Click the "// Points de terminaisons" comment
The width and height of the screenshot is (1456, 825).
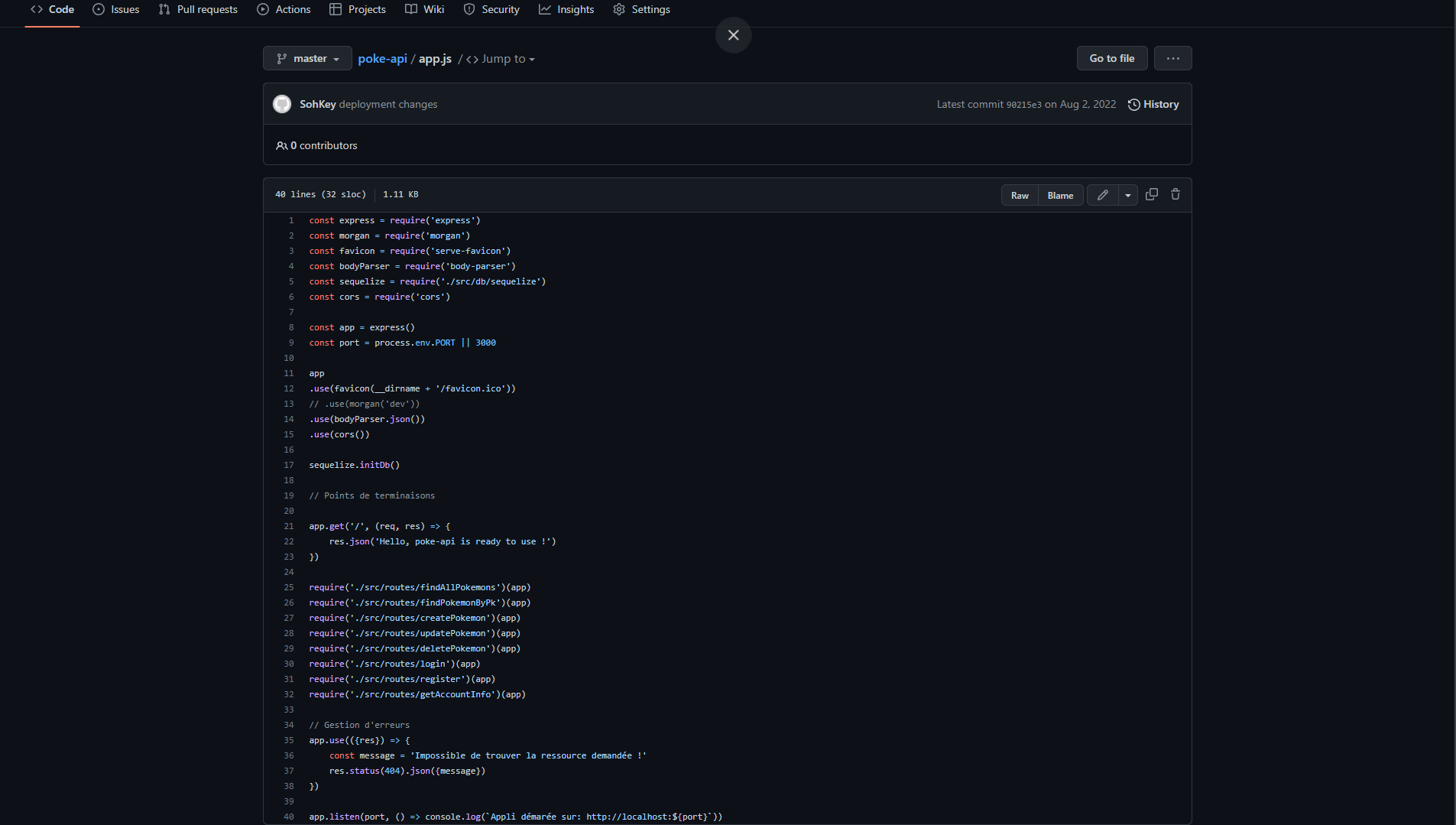372,495
